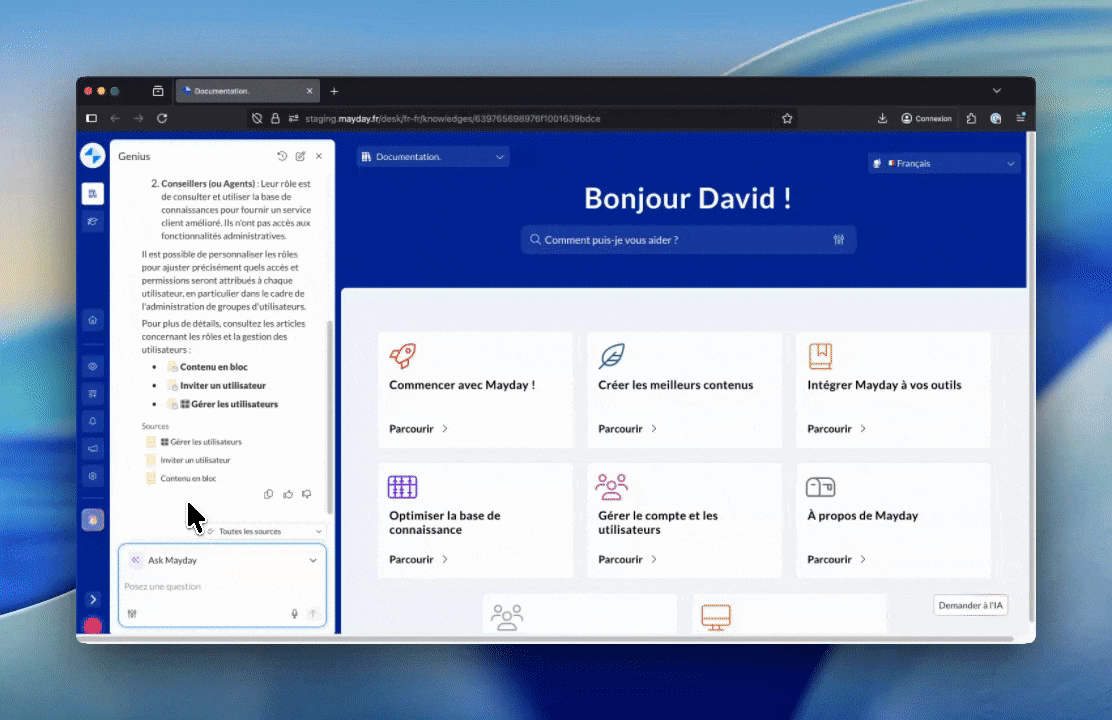Bookmark this page with the star icon
The width and height of the screenshot is (1112, 720).
click(x=787, y=118)
